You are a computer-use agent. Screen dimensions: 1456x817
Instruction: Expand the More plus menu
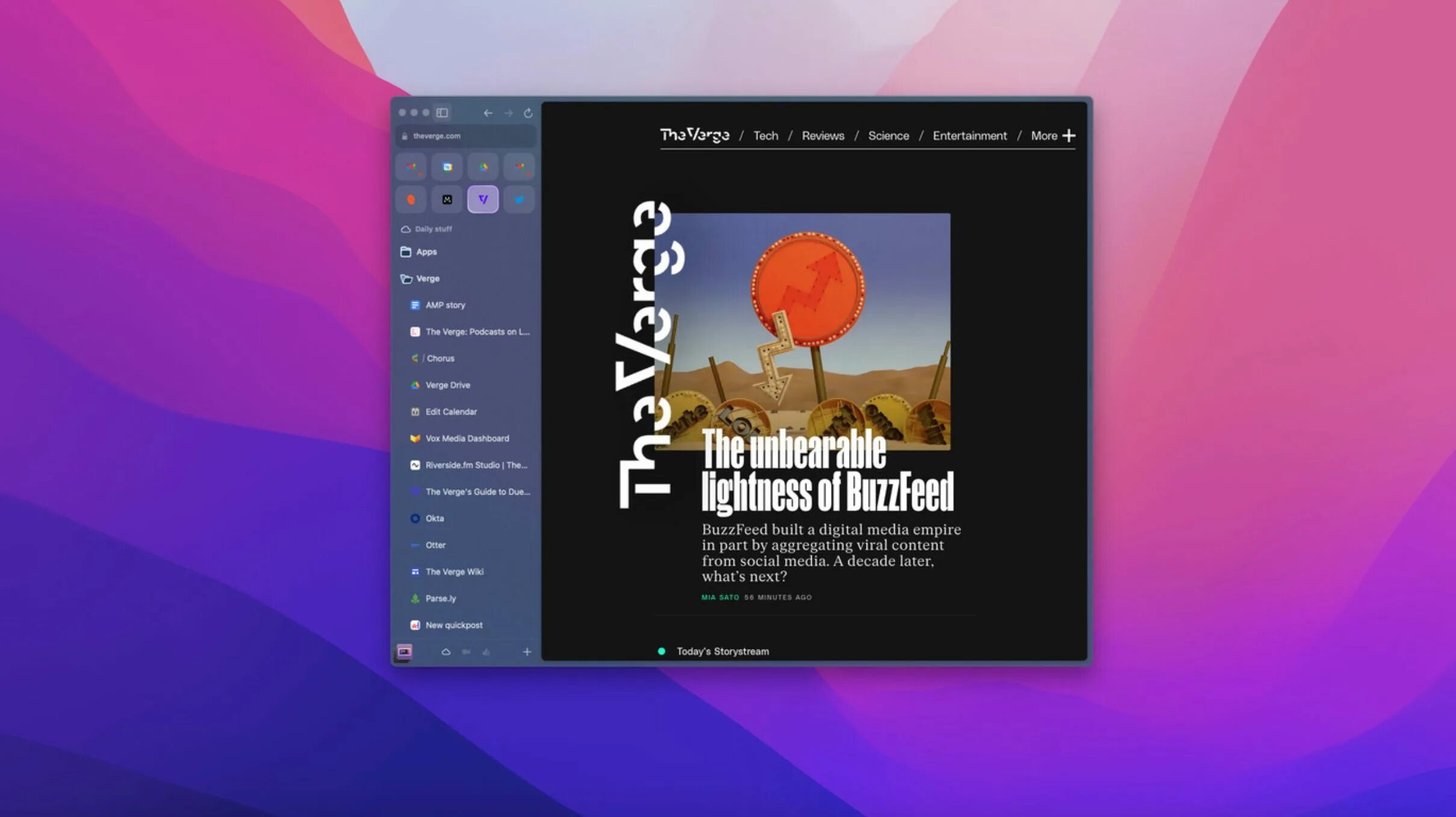pos(1069,136)
